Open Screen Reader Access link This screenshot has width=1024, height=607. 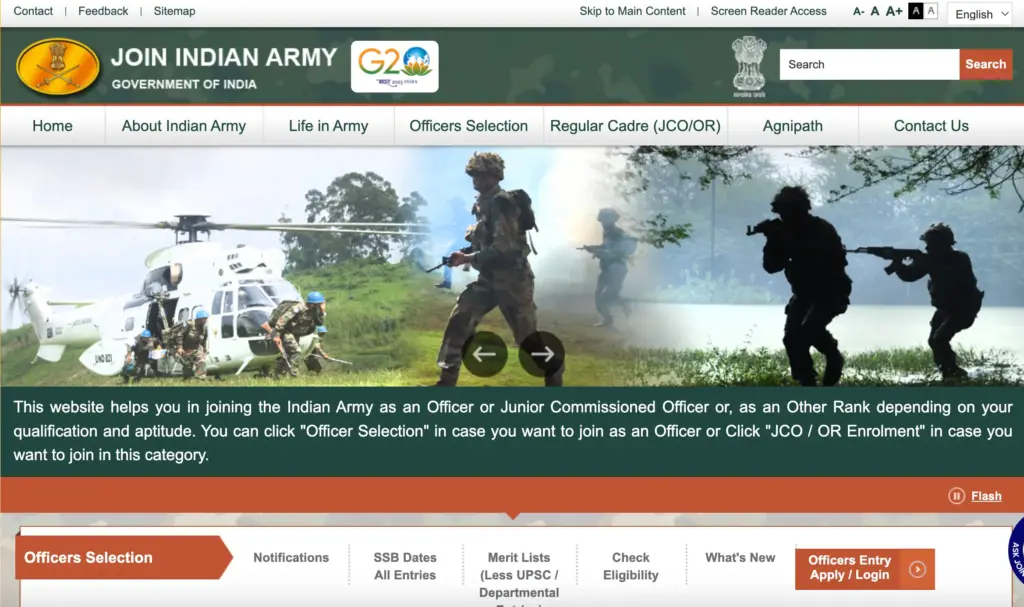point(769,11)
